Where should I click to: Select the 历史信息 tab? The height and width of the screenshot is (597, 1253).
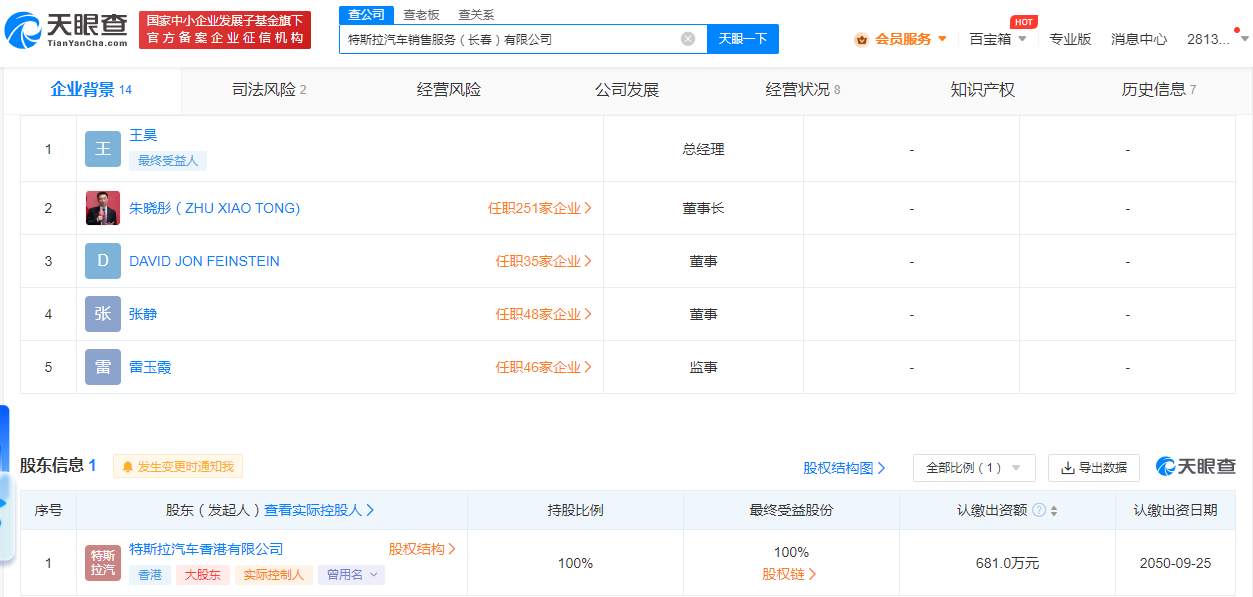pos(1159,90)
